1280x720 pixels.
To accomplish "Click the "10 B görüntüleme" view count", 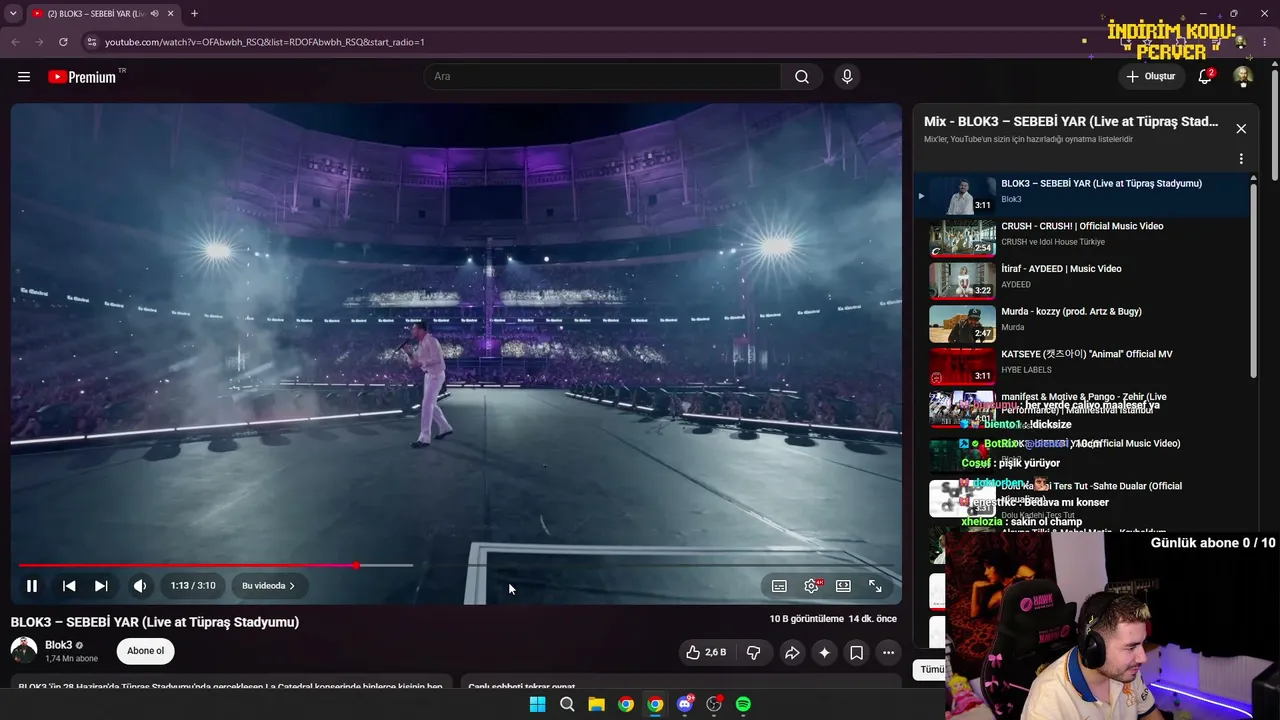I will 807,619.
